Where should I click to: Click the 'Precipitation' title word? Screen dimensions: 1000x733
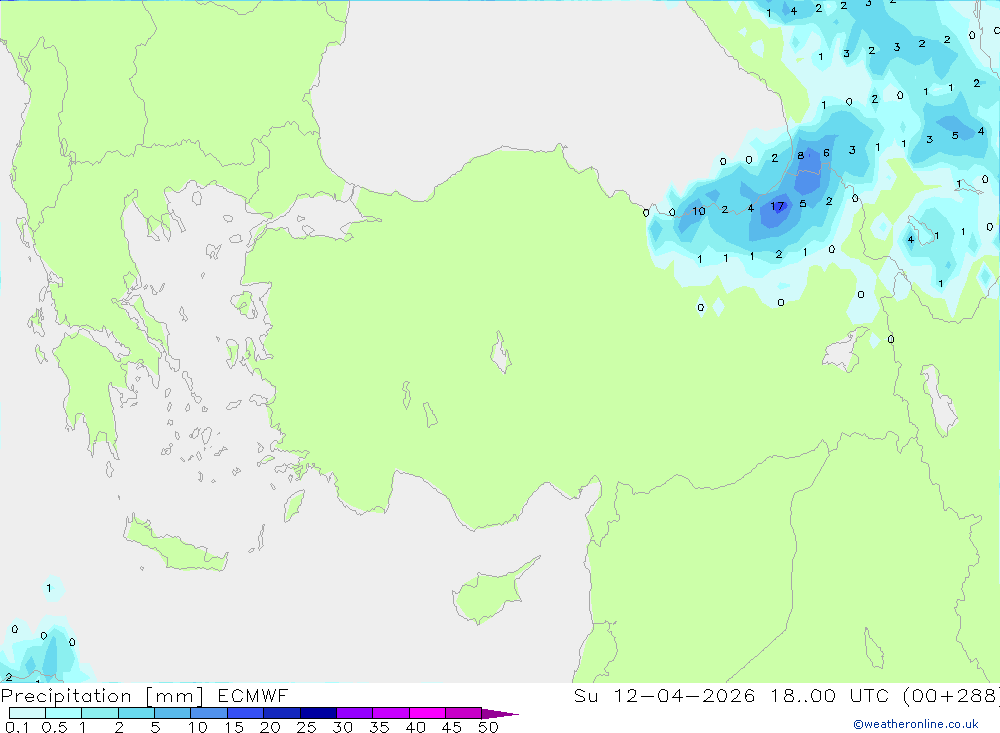point(66,696)
